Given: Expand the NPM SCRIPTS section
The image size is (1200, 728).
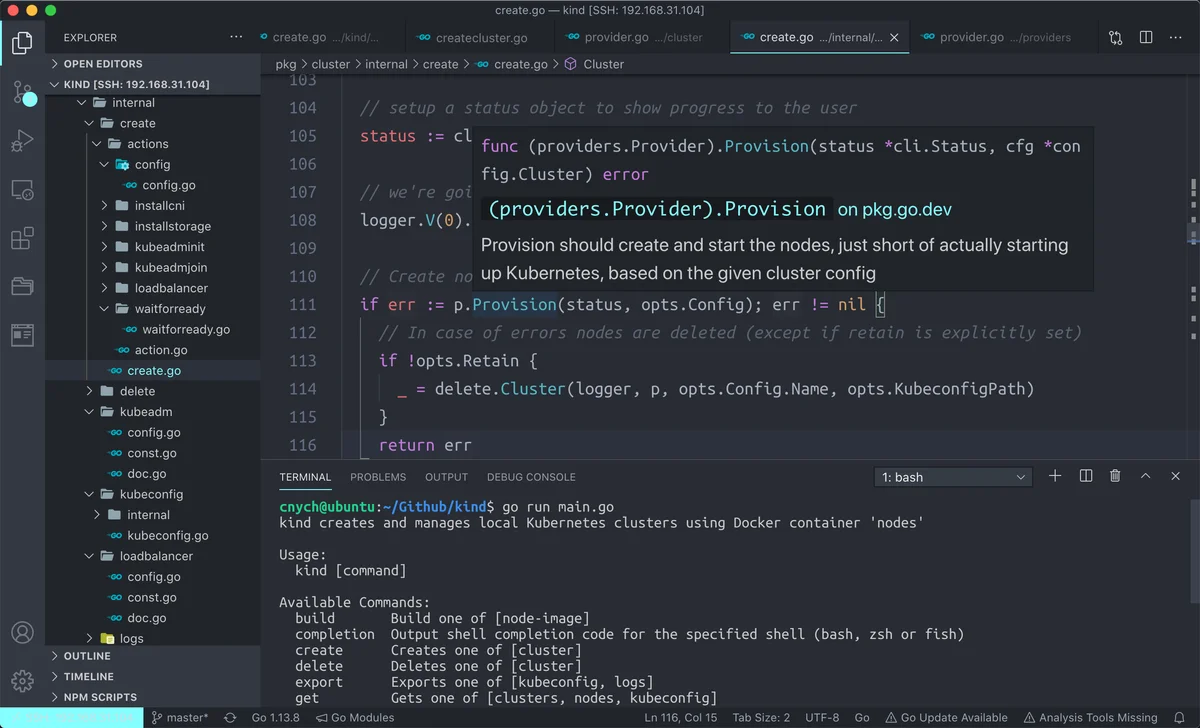Looking at the screenshot, I should 152,697.
